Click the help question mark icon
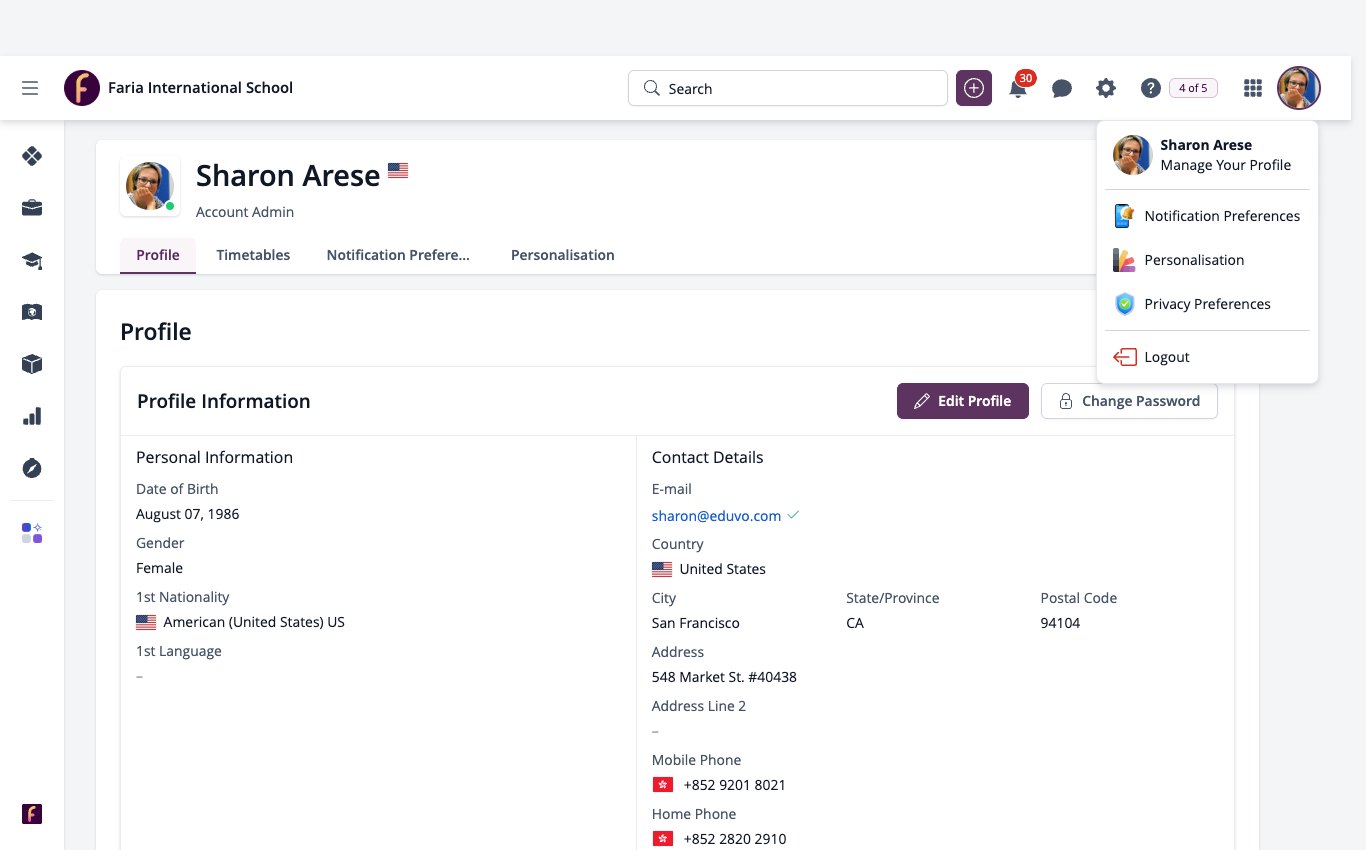The width and height of the screenshot is (1366, 850). 1150,88
